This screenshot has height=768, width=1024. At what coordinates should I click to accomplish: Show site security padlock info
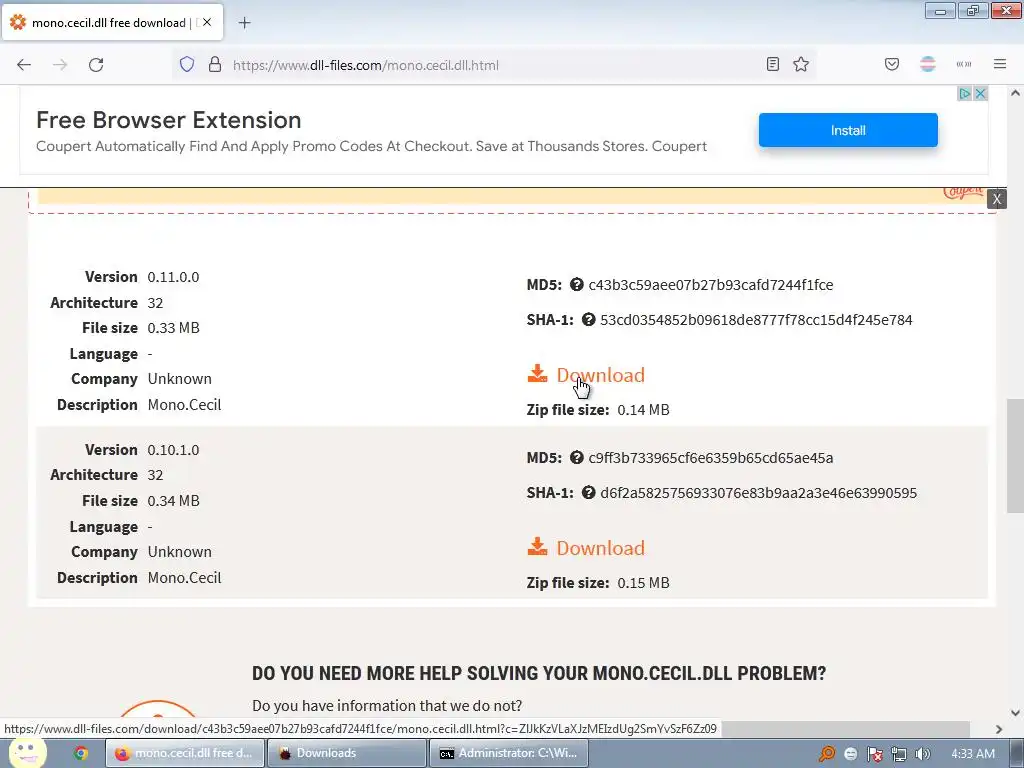[x=215, y=65]
